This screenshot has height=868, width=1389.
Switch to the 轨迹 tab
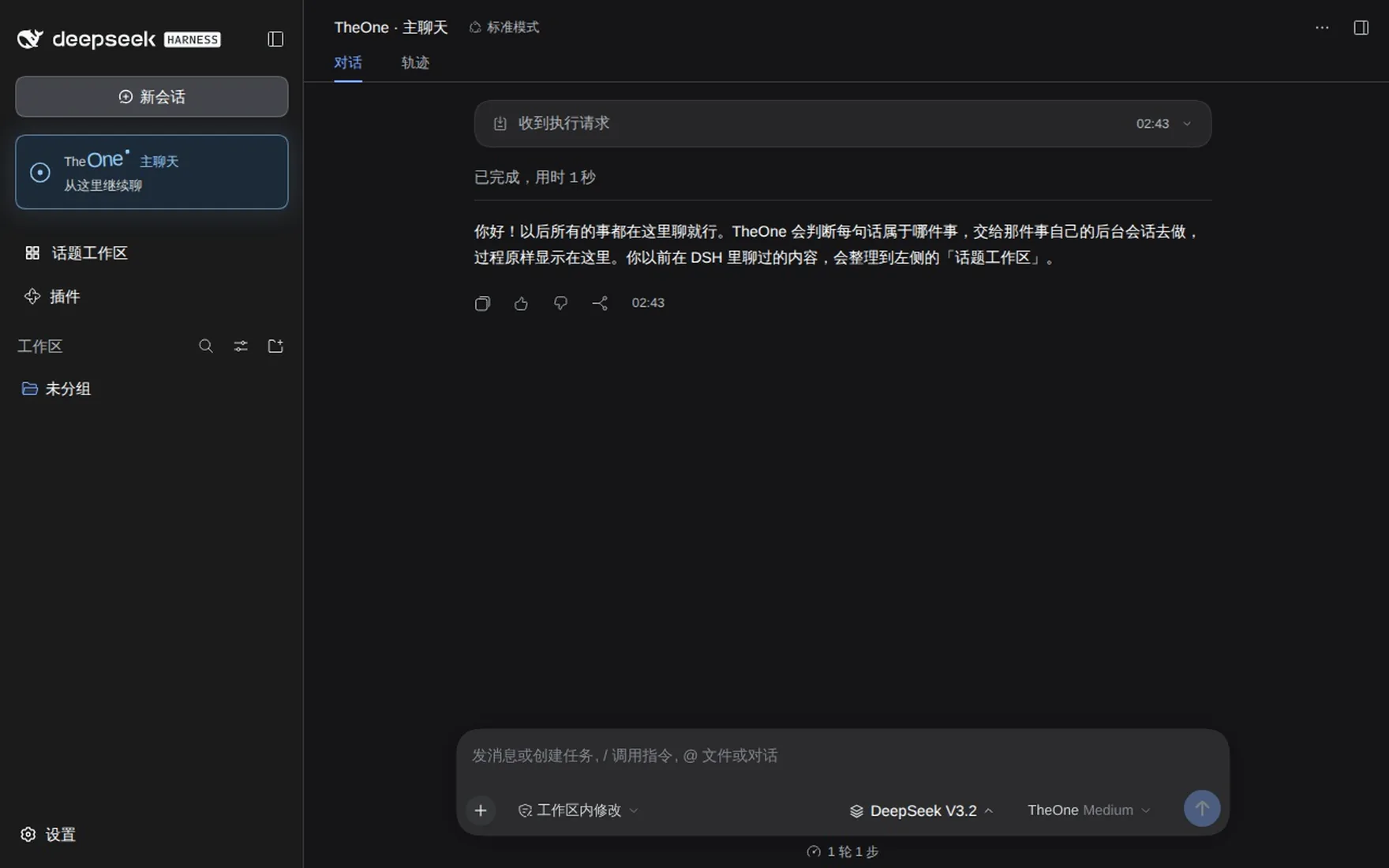[x=415, y=62]
